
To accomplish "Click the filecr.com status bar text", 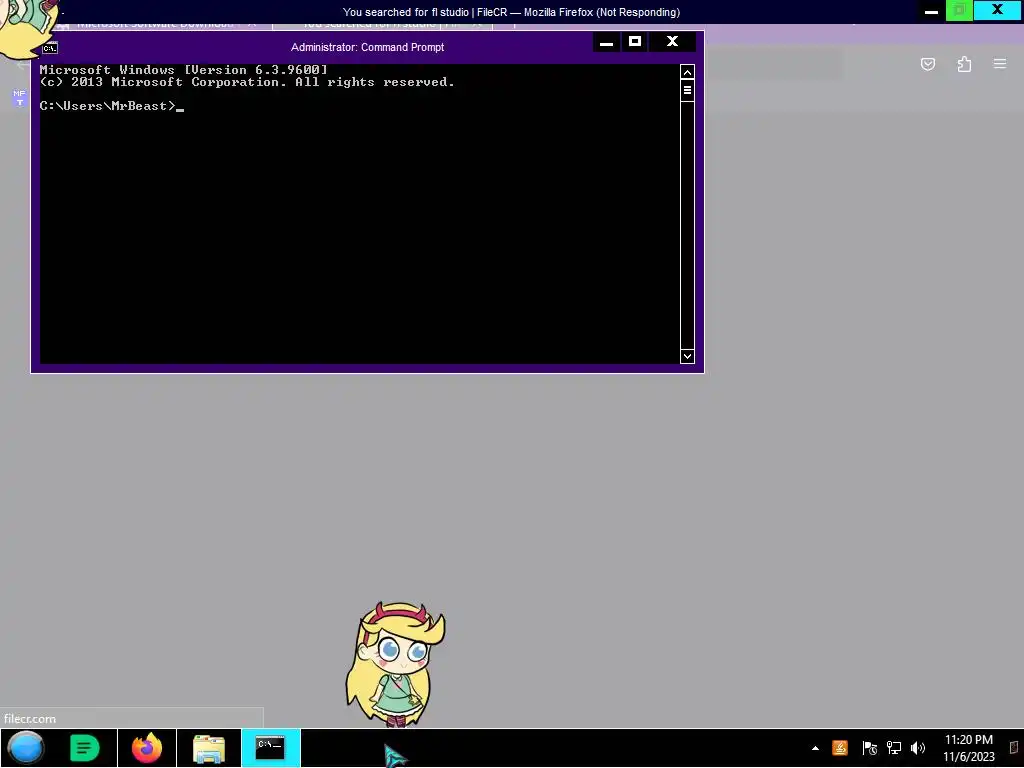I will point(30,719).
